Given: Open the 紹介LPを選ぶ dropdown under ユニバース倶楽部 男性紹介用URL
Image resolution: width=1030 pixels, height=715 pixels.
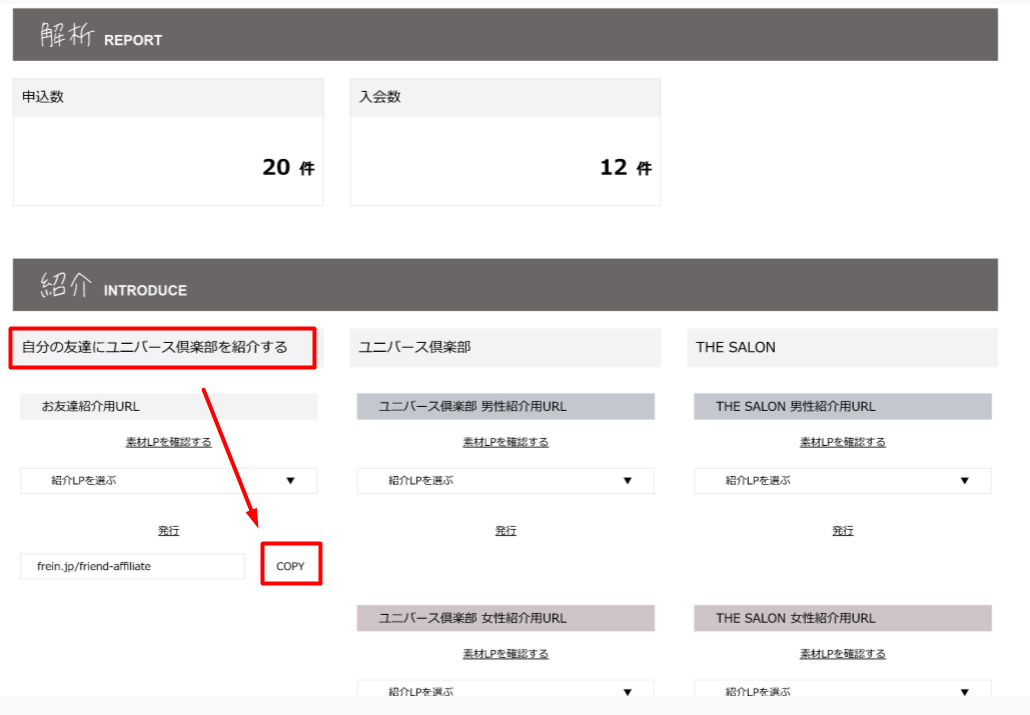Looking at the screenshot, I should [x=505, y=480].
